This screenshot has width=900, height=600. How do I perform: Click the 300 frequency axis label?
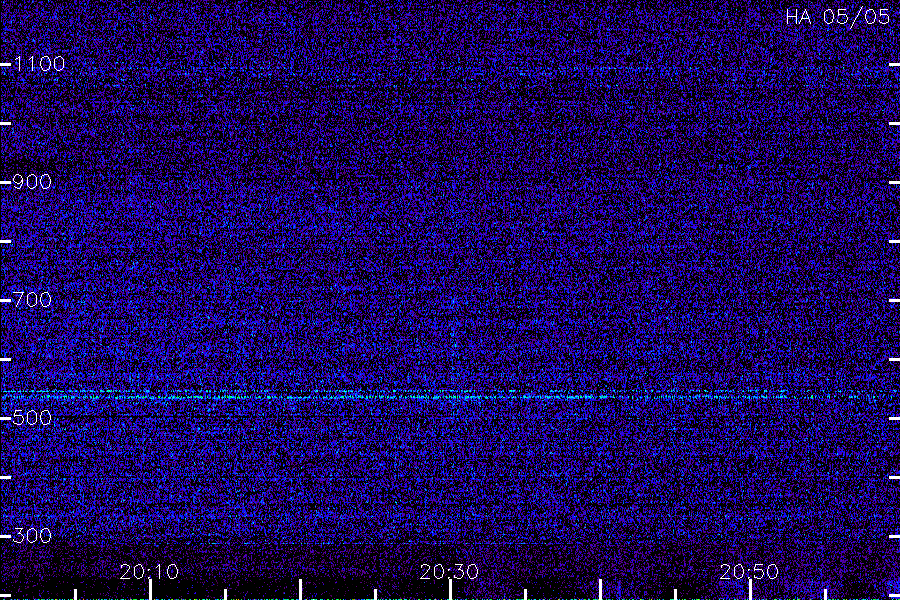(x=32, y=536)
